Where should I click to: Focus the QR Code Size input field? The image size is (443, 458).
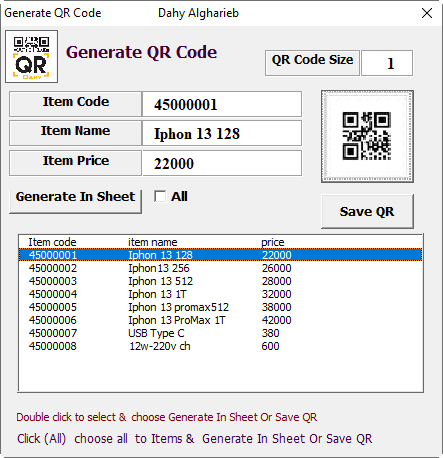(x=387, y=63)
